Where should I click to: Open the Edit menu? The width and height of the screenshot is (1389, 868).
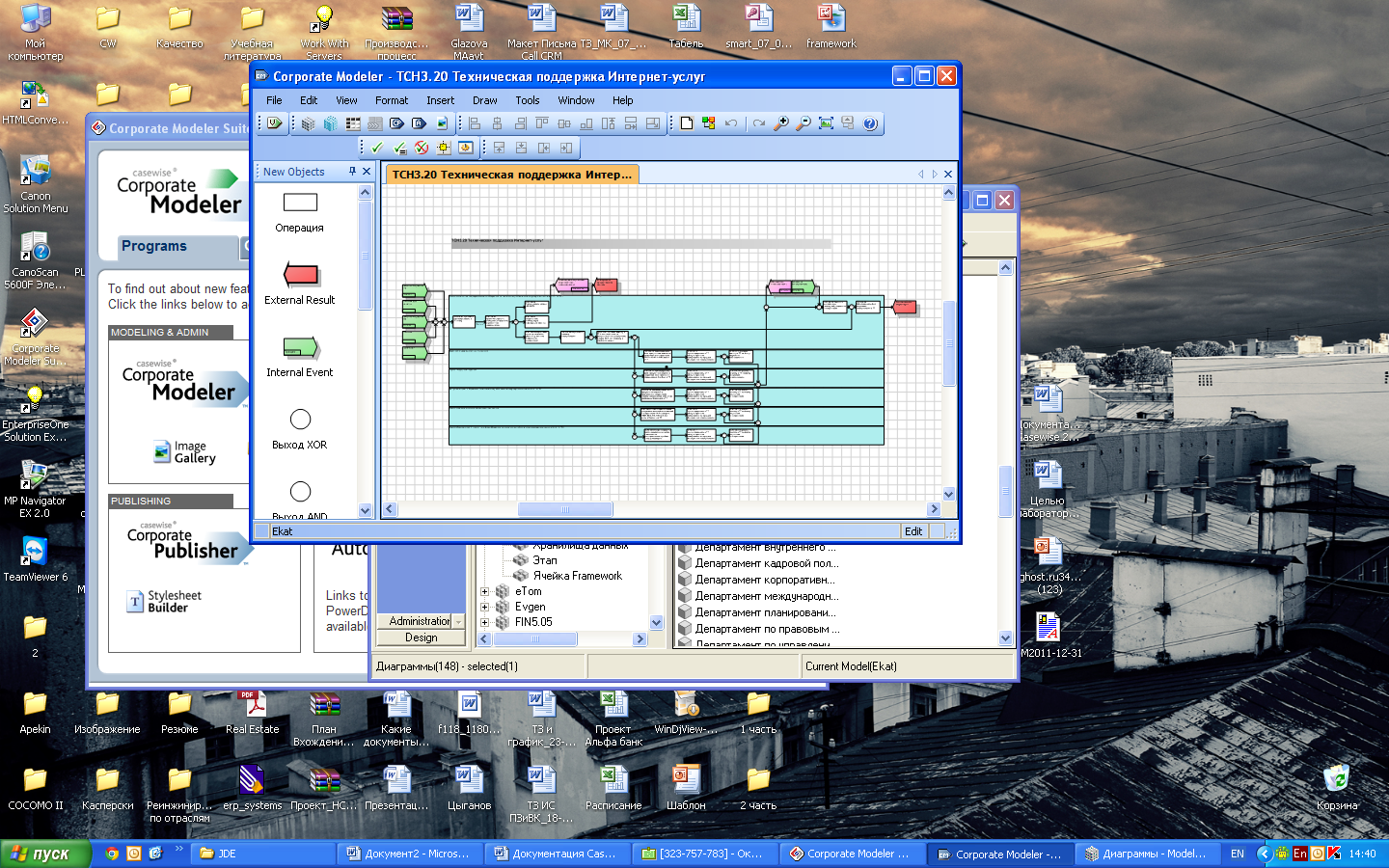coord(309,100)
